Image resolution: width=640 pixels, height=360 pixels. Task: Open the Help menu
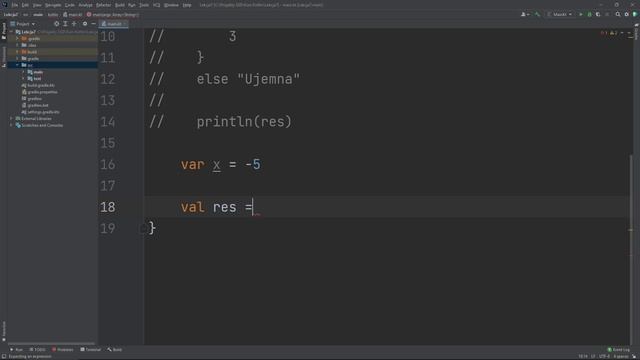click(x=187, y=5)
